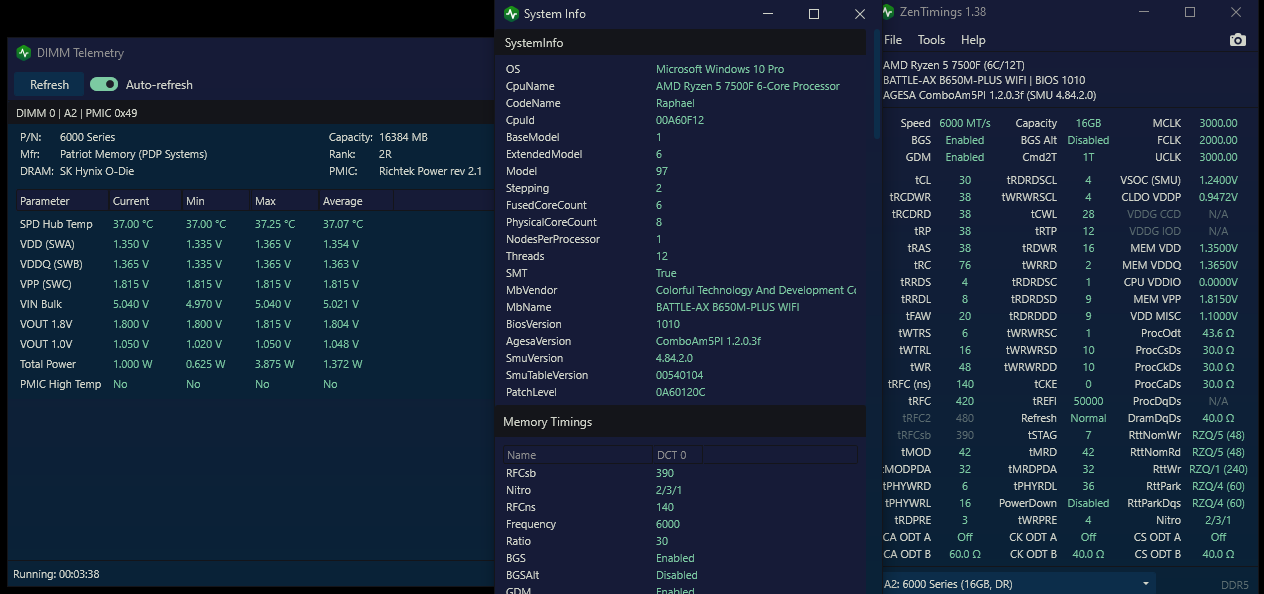Screen dimensions: 1264x594
Task: Open the A2: 6000 Series module dropdown
Action: pos(1018,583)
